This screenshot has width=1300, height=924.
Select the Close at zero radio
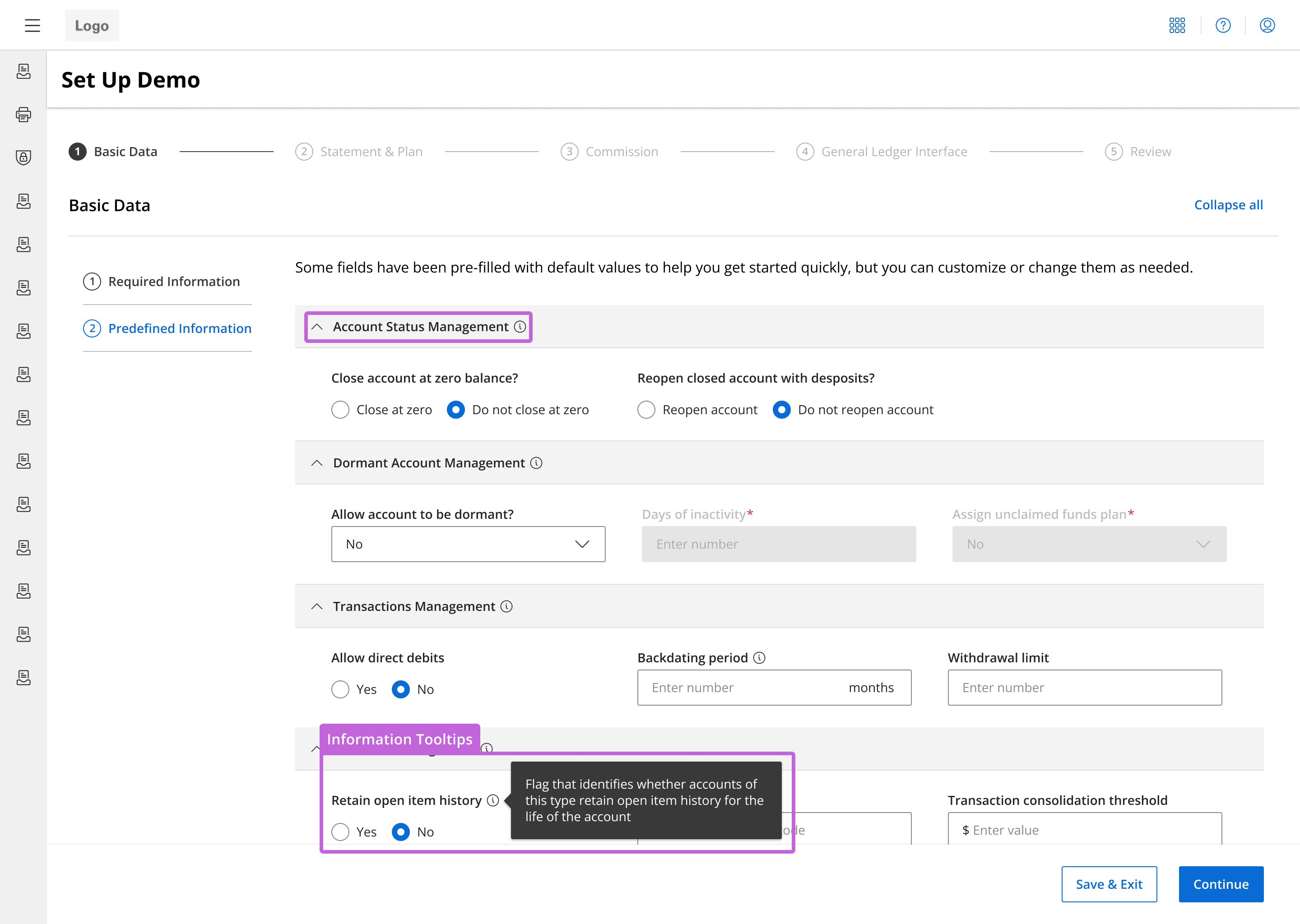(x=340, y=410)
